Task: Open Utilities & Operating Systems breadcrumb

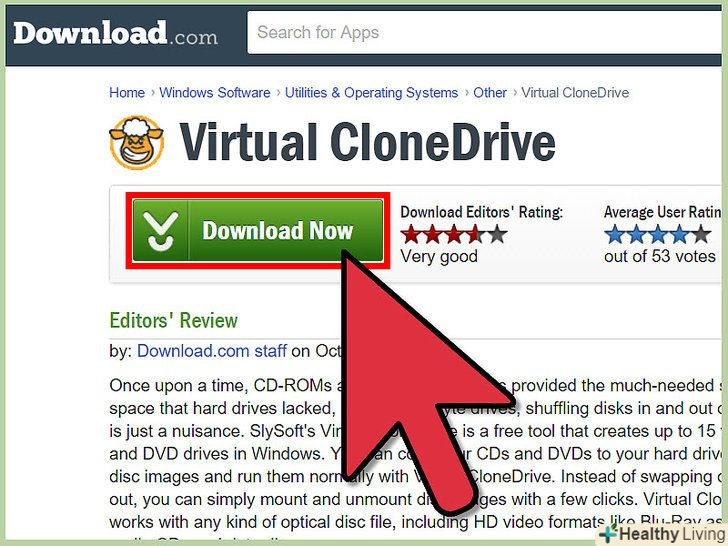Action: coord(371,92)
